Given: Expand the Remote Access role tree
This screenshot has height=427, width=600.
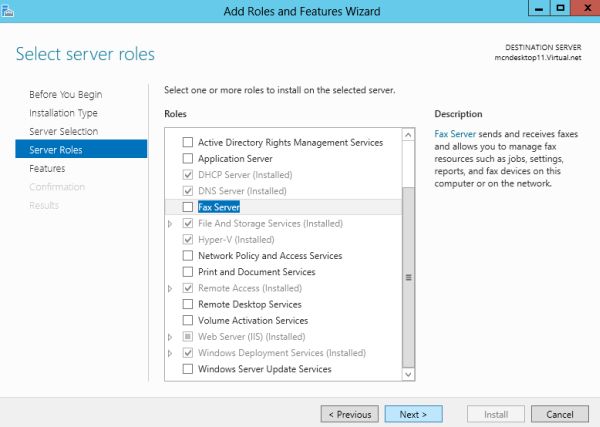Looking at the screenshot, I should pos(171,288).
